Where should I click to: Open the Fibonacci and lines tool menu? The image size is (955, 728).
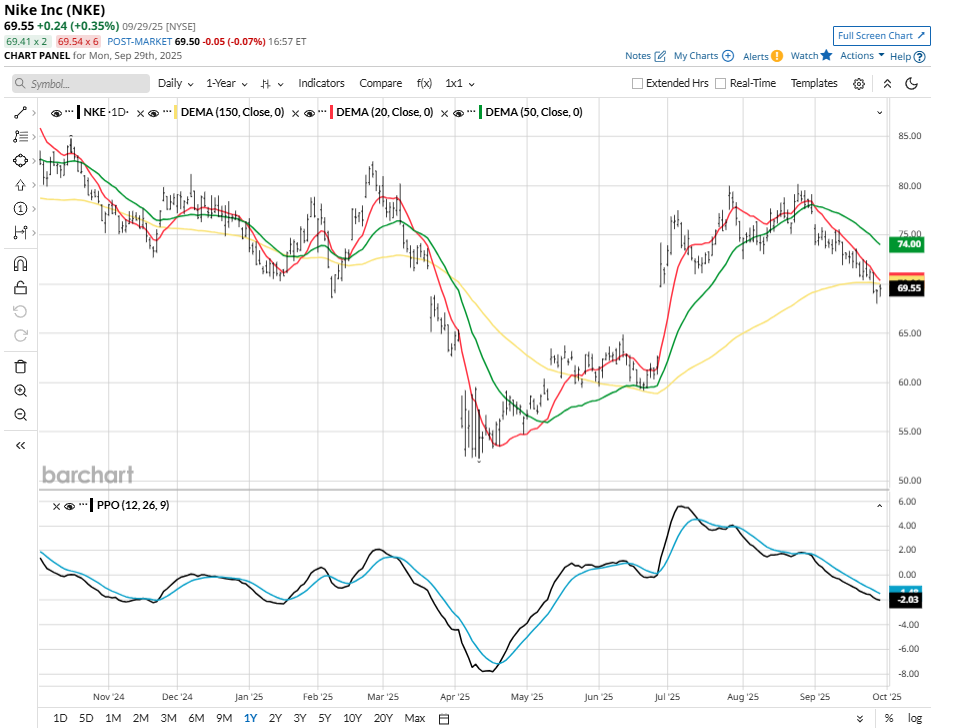point(20,136)
